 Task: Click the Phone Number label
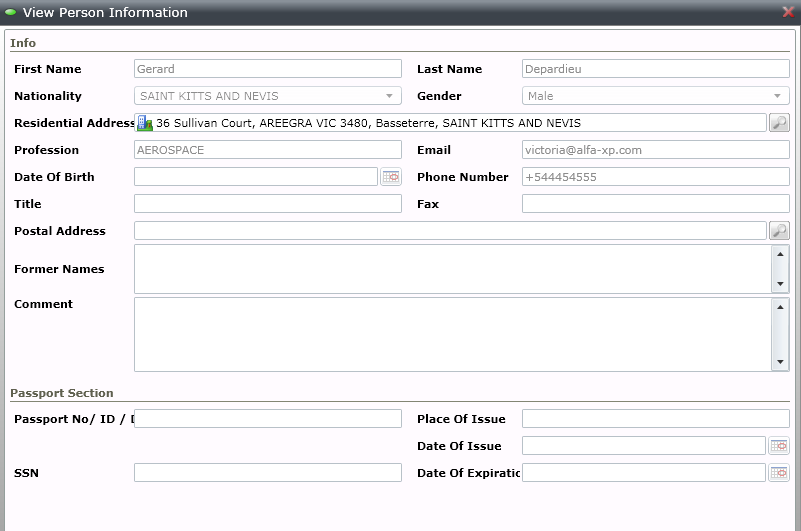(463, 177)
